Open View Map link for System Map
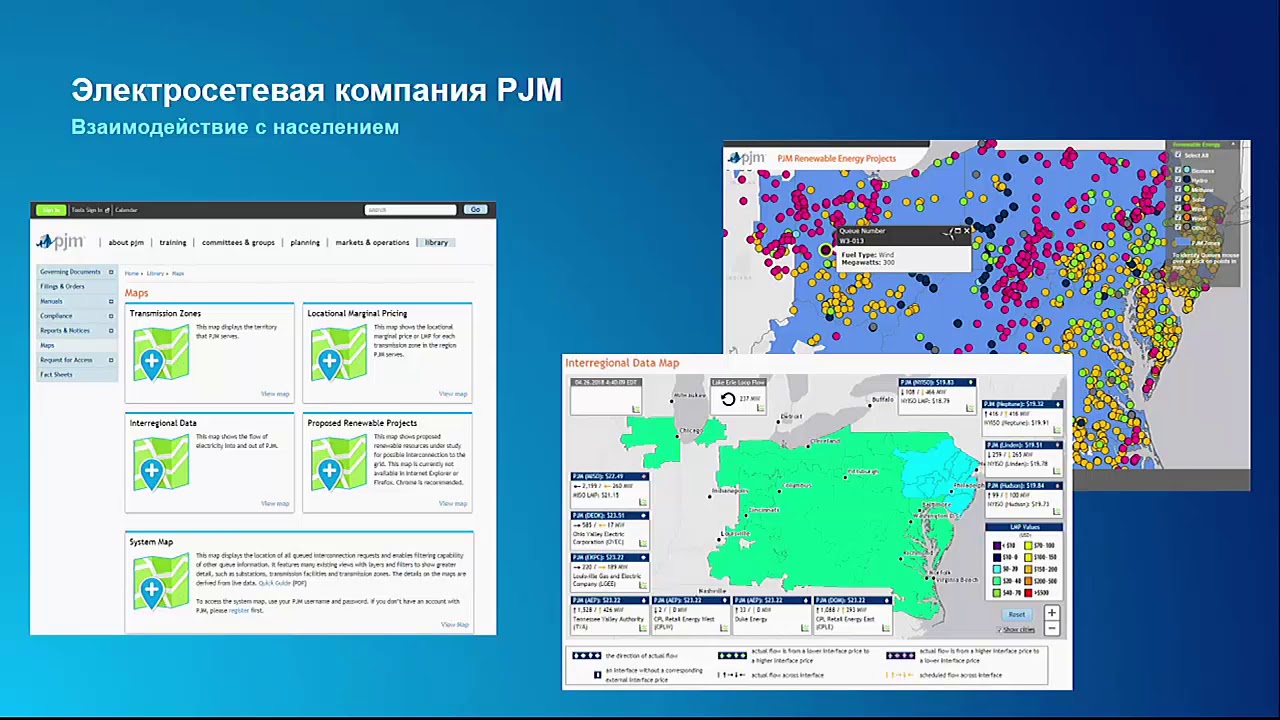 click(x=455, y=625)
